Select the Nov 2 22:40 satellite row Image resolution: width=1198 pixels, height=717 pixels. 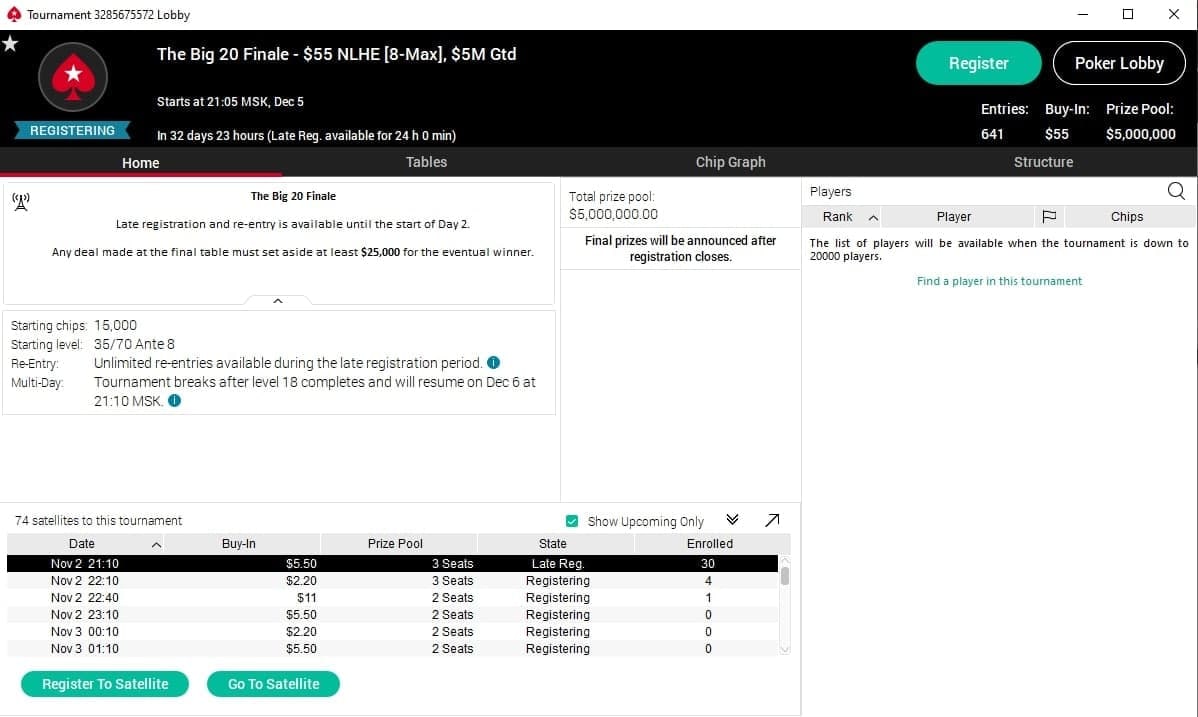pyautogui.click(x=392, y=598)
